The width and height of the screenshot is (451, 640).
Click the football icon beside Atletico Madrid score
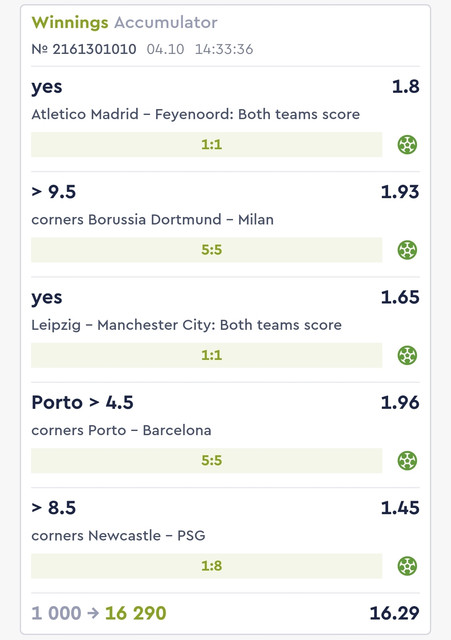407,144
